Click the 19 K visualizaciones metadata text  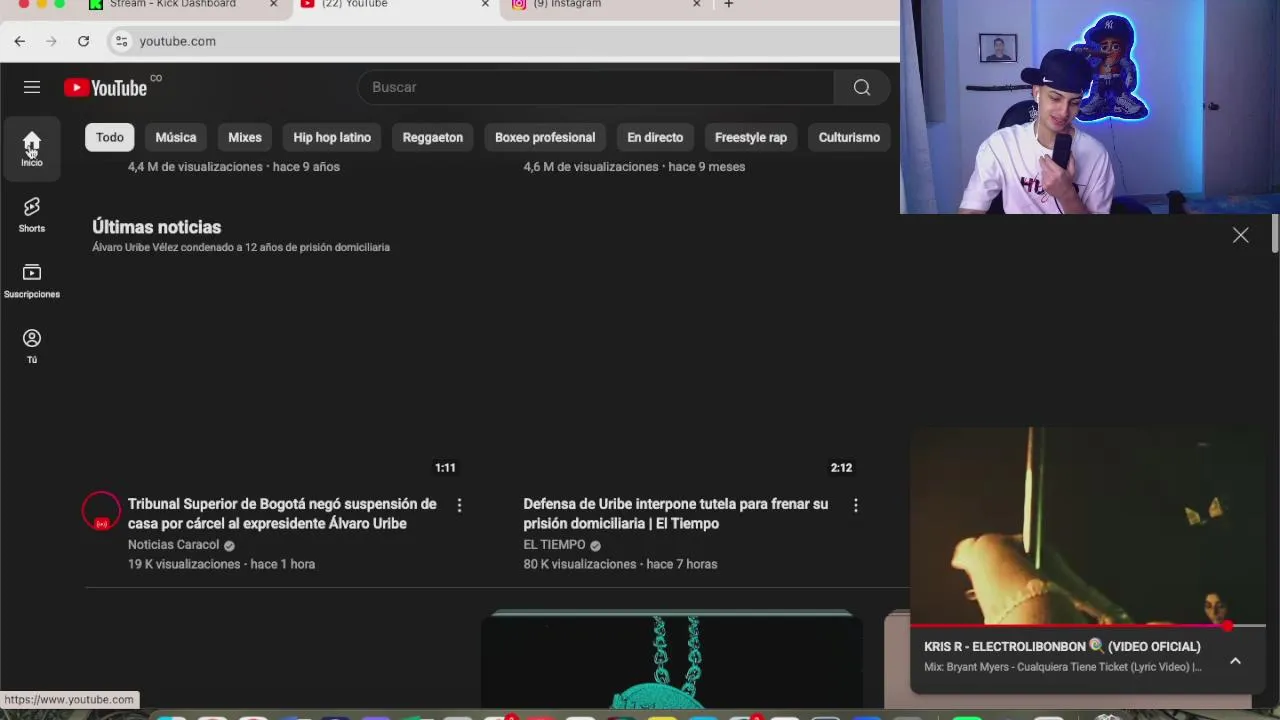184,564
